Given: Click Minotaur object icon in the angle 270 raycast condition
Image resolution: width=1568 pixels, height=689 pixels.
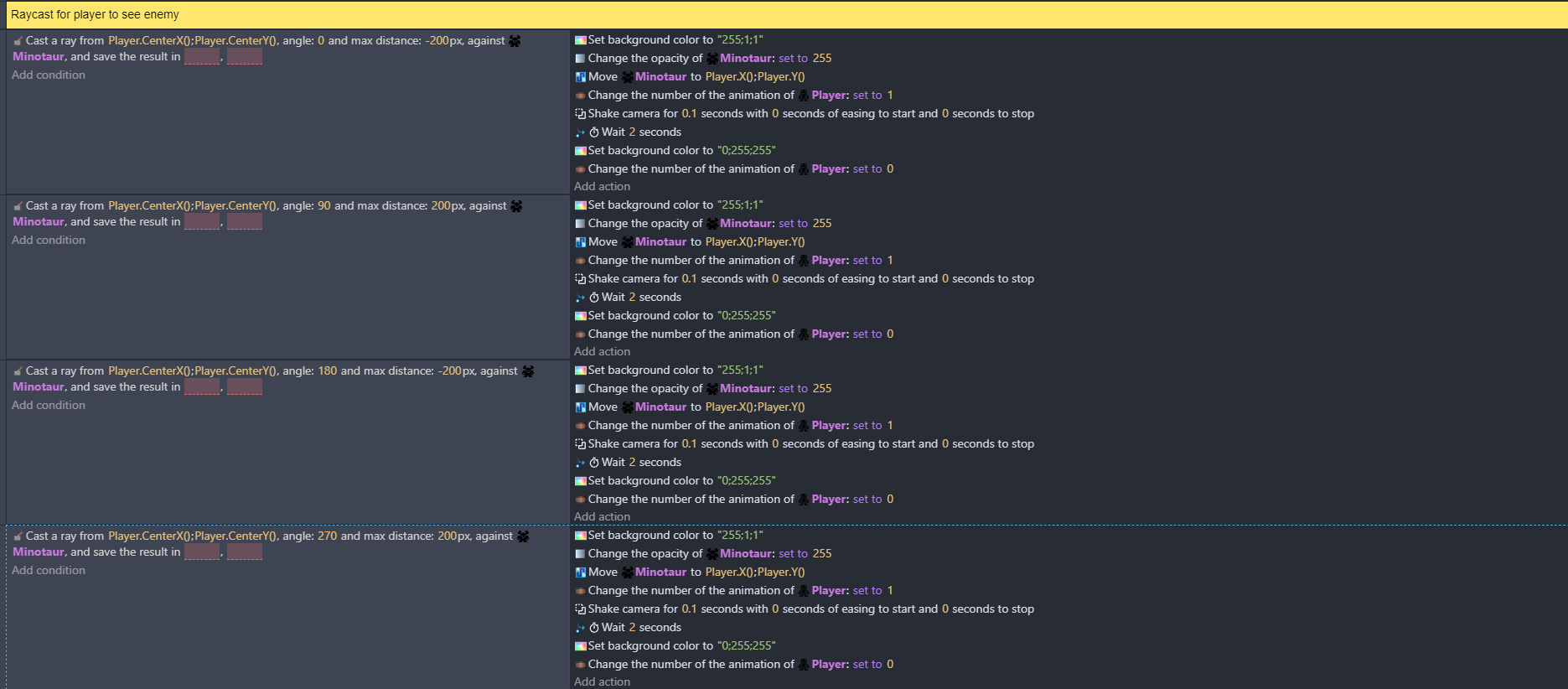Looking at the screenshot, I should click(523, 536).
